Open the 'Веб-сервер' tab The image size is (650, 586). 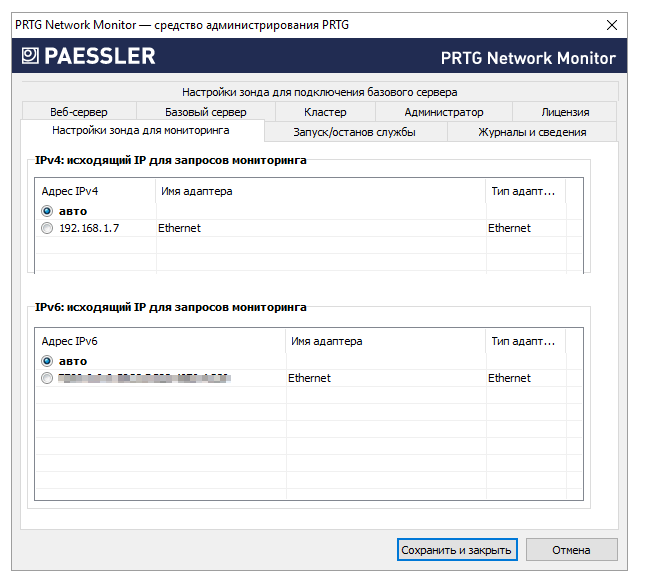(79, 112)
